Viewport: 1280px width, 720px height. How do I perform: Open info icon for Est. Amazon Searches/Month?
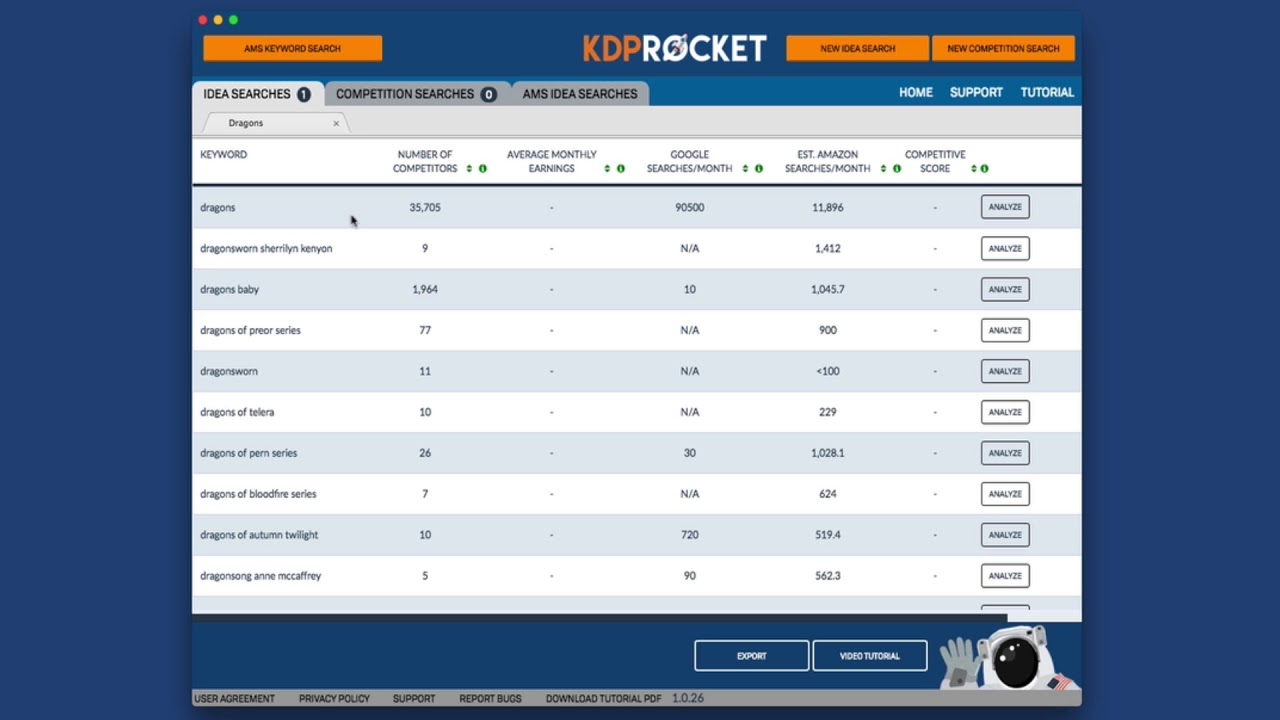point(897,169)
